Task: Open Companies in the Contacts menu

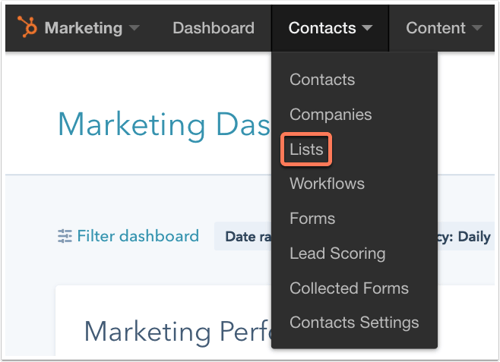Action: click(330, 115)
